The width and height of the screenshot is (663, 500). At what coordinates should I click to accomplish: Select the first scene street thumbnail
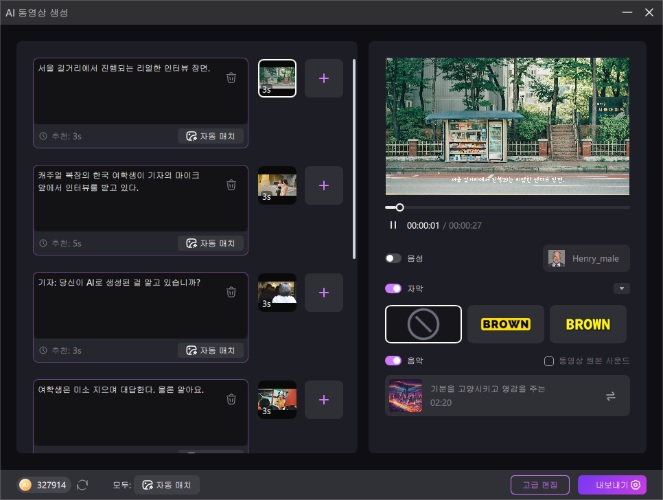pyautogui.click(x=277, y=78)
